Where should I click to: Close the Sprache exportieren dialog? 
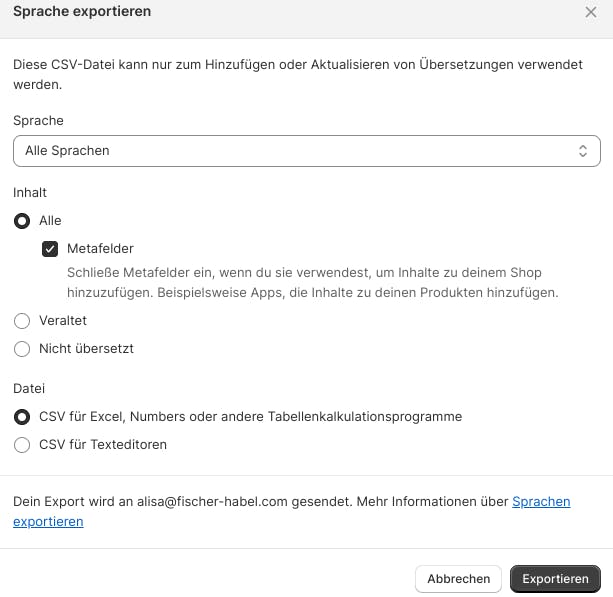pos(590,12)
